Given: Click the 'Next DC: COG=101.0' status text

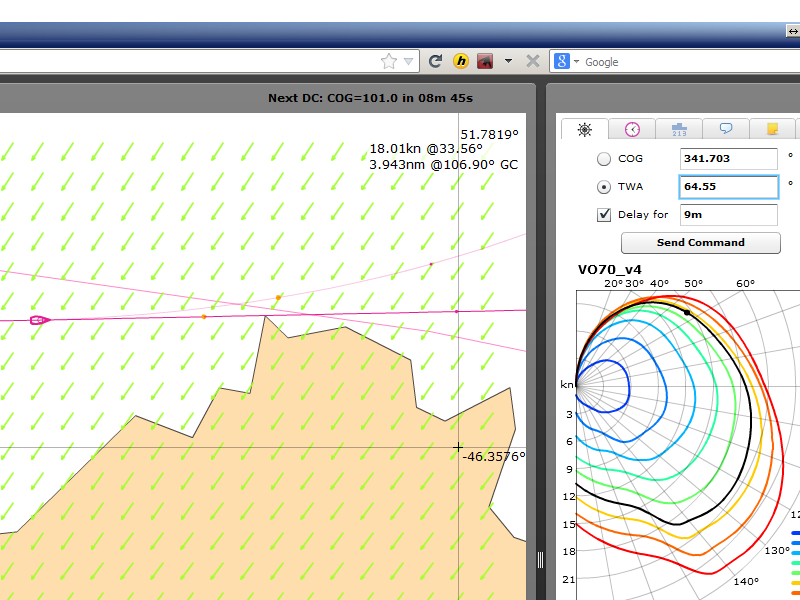Looking at the screenshot, I should (x=370, y=98).
